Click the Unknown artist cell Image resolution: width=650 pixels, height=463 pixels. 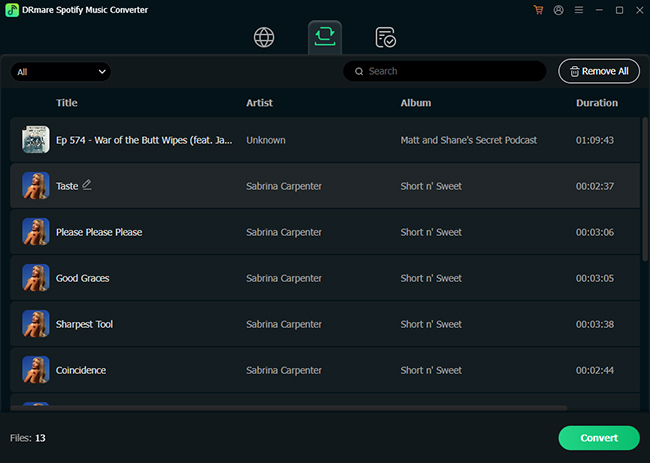pyautogui.click(x=266, y=140)
